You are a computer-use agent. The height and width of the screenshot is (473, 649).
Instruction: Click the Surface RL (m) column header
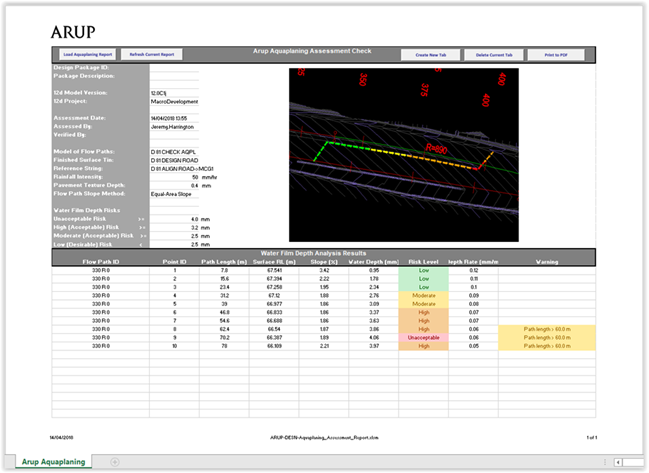(274, 262)
